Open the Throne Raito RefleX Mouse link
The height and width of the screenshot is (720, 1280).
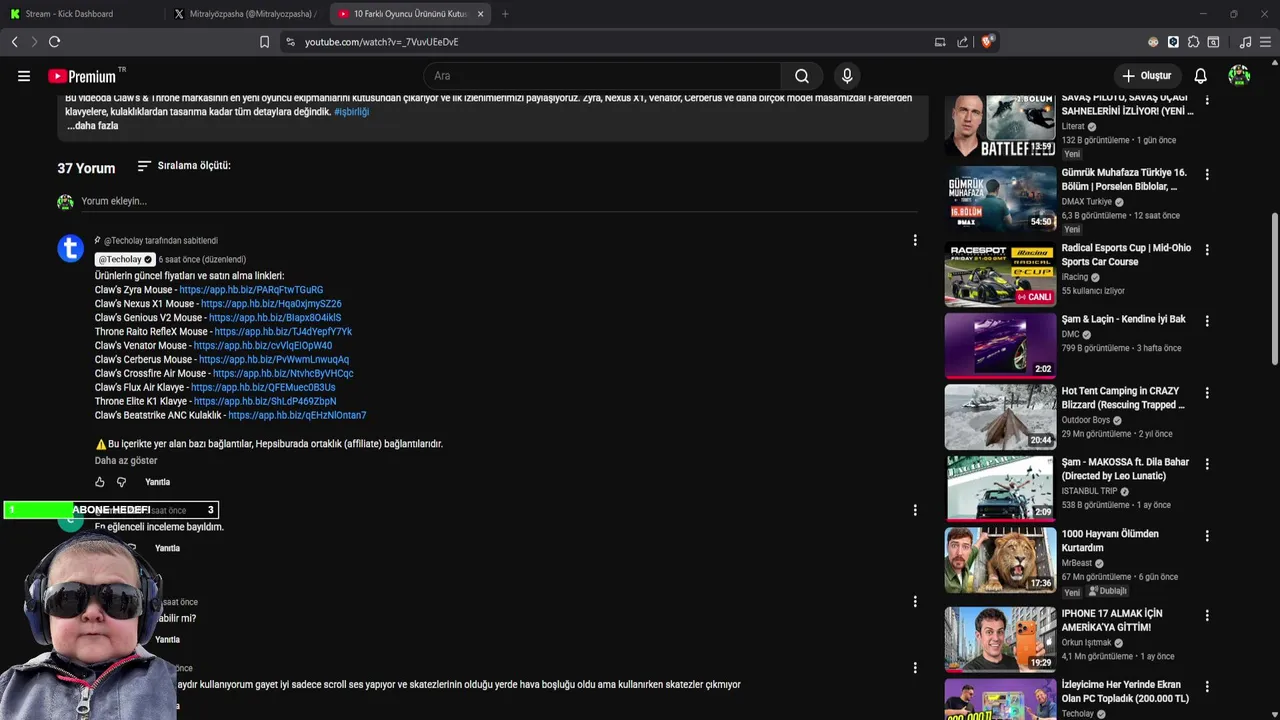[x=283, y=332]
